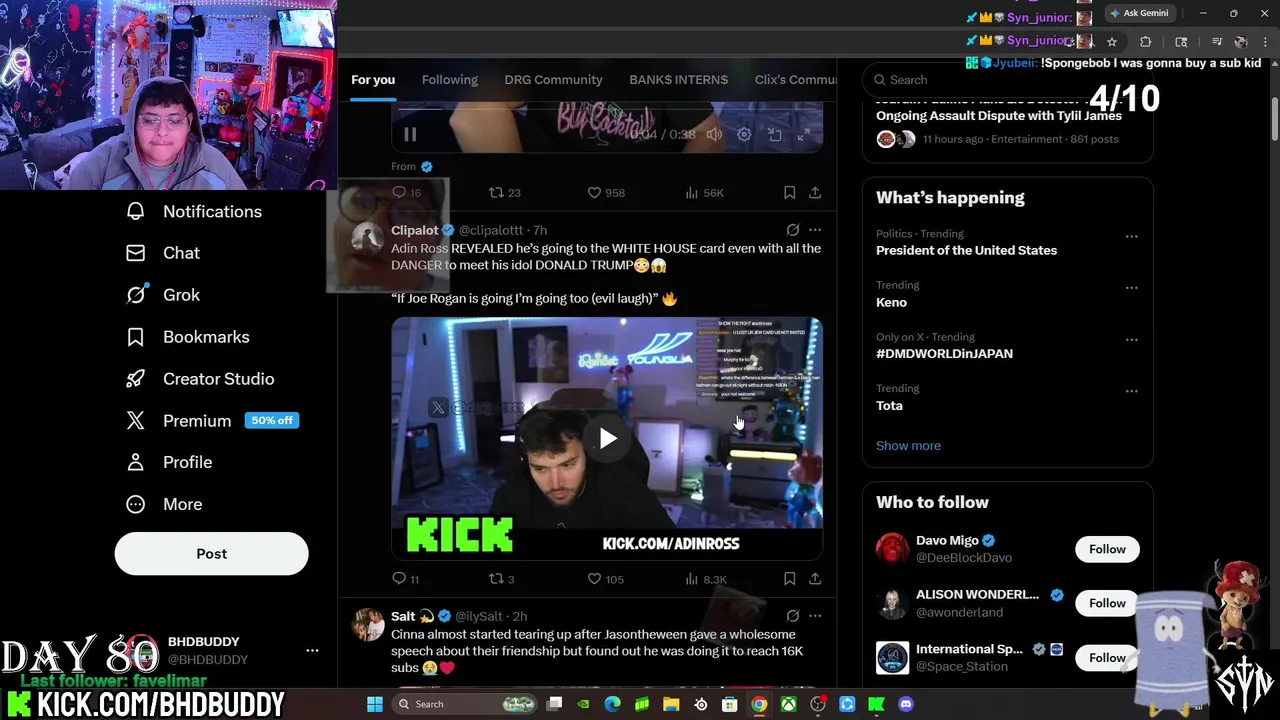Screen dimensions: 1280x720
Task: Open the top video's settings gear
Action: coord(744,134)
